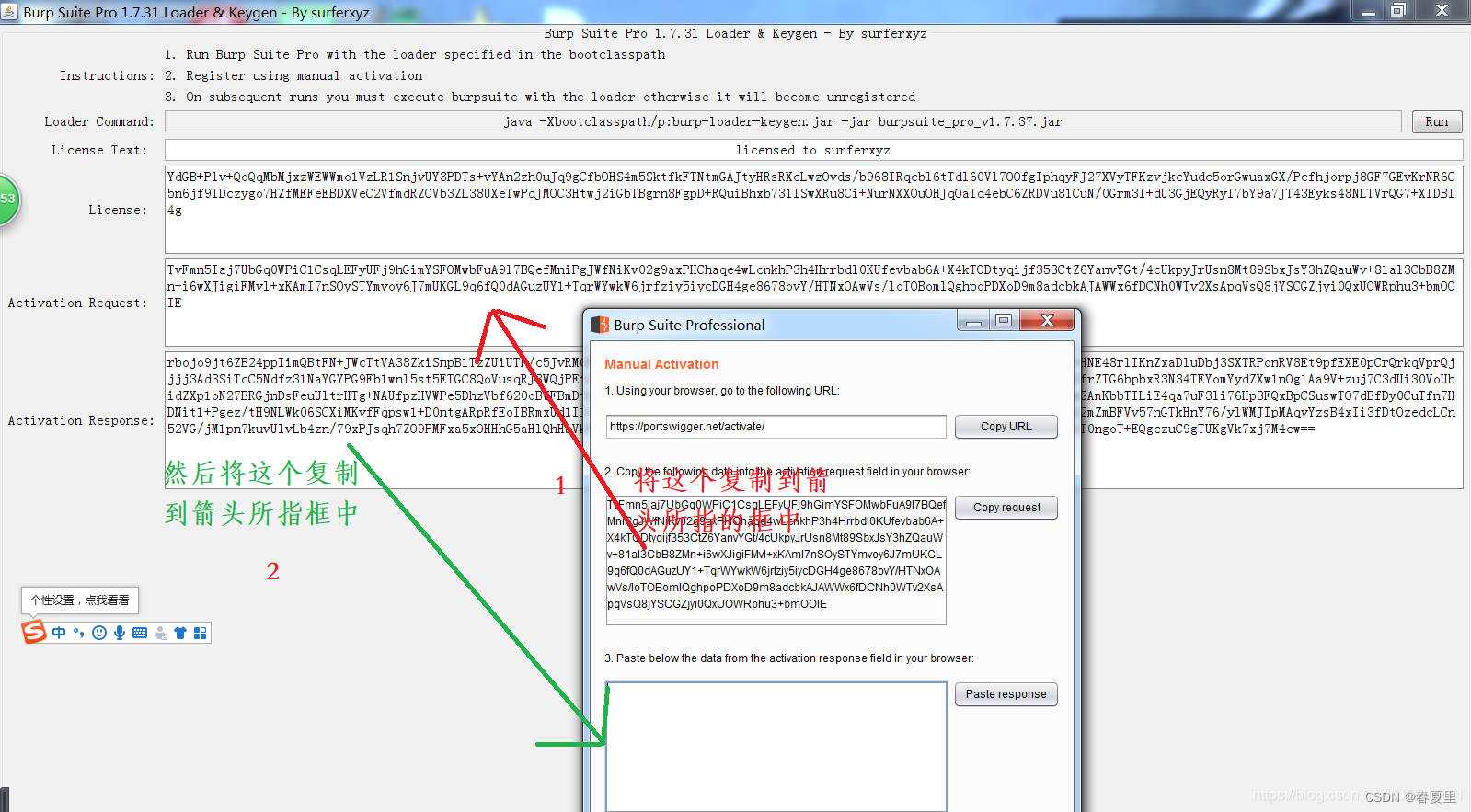Open the IME account login icon
Screen dimensions: 1471x812
point(161,633)
